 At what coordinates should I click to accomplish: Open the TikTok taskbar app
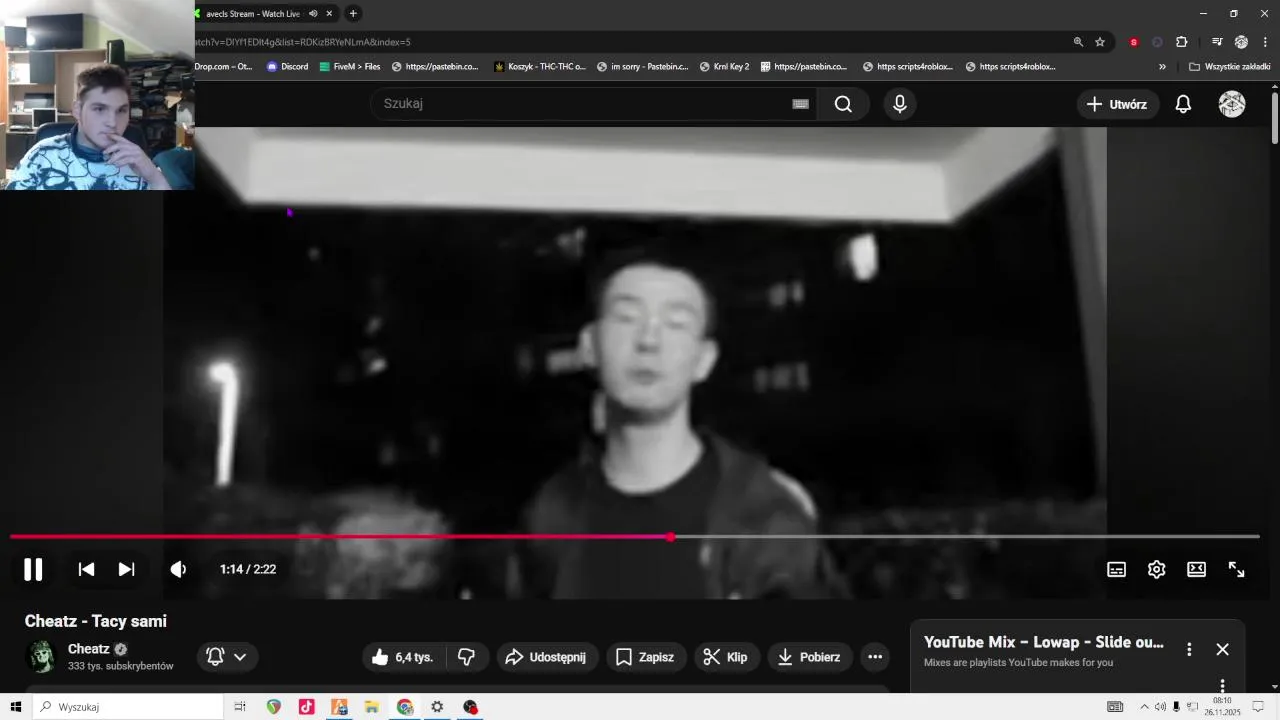[306, 707]
